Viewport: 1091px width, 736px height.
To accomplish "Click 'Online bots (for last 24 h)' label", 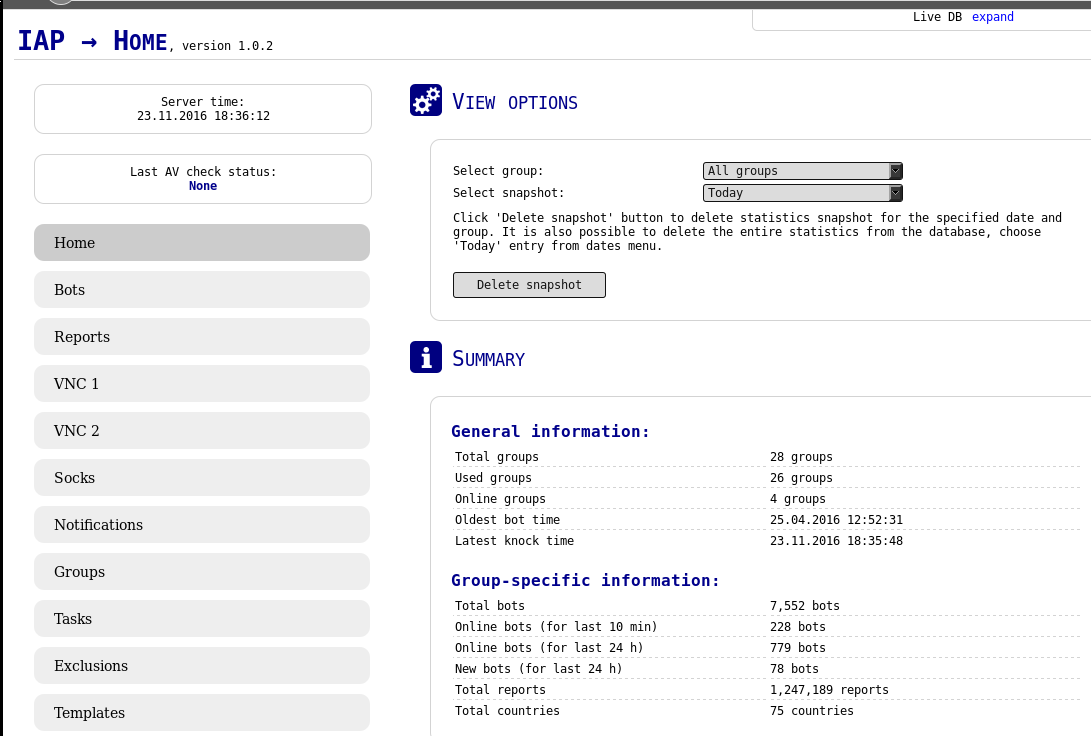I will (x=549, y=648).
